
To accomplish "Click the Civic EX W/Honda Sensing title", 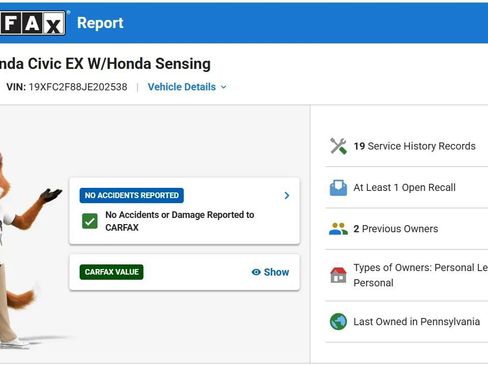I will point(105,64).
